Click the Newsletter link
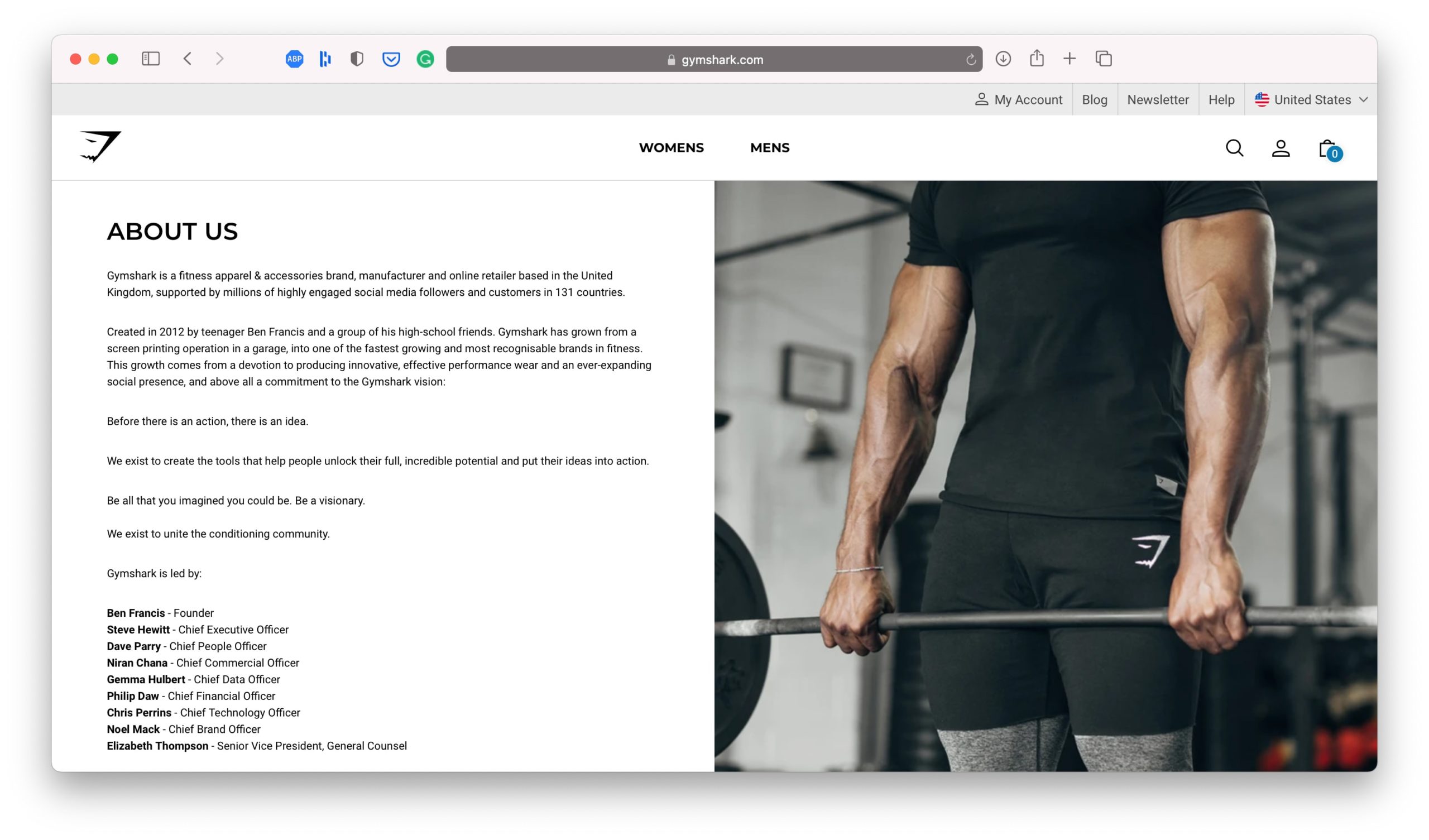Screen dimensions: 1429x840 [1157, 99]
